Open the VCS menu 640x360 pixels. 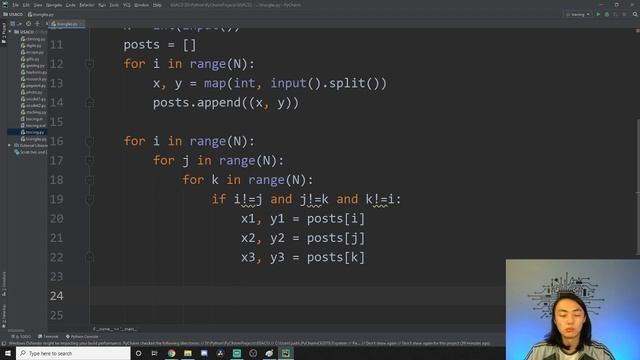coord(127,5)
